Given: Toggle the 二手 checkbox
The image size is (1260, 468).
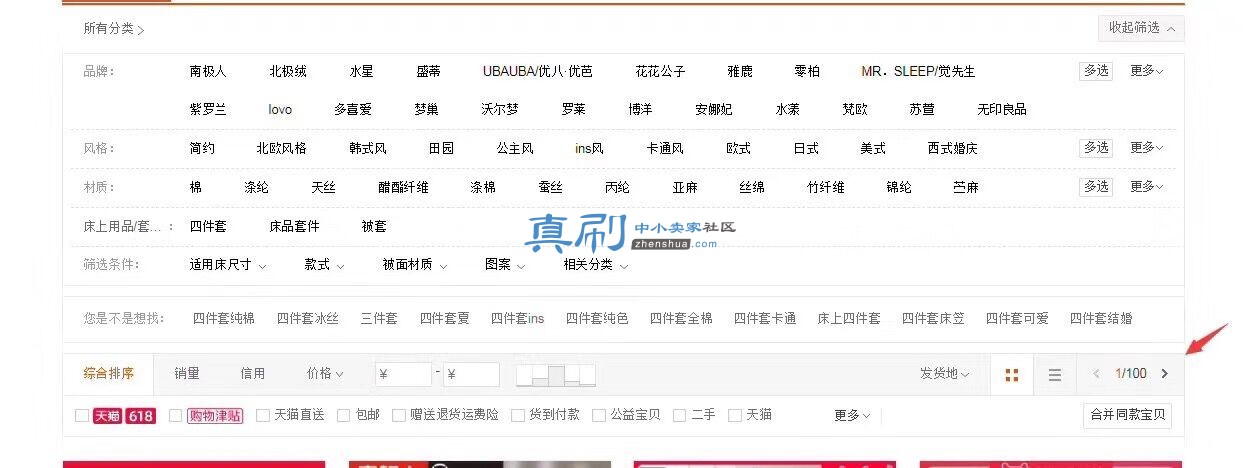Looking at the screenshot, I should [680, 415].
